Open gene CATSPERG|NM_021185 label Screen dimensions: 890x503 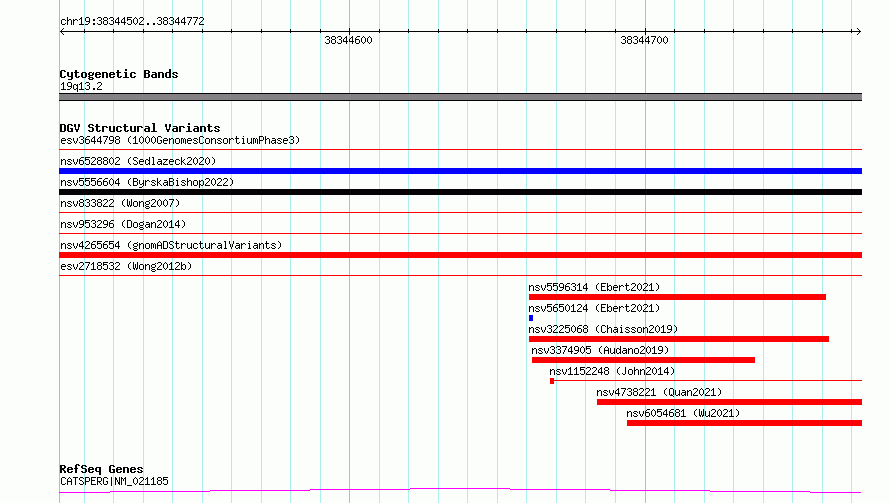point(114,481)
